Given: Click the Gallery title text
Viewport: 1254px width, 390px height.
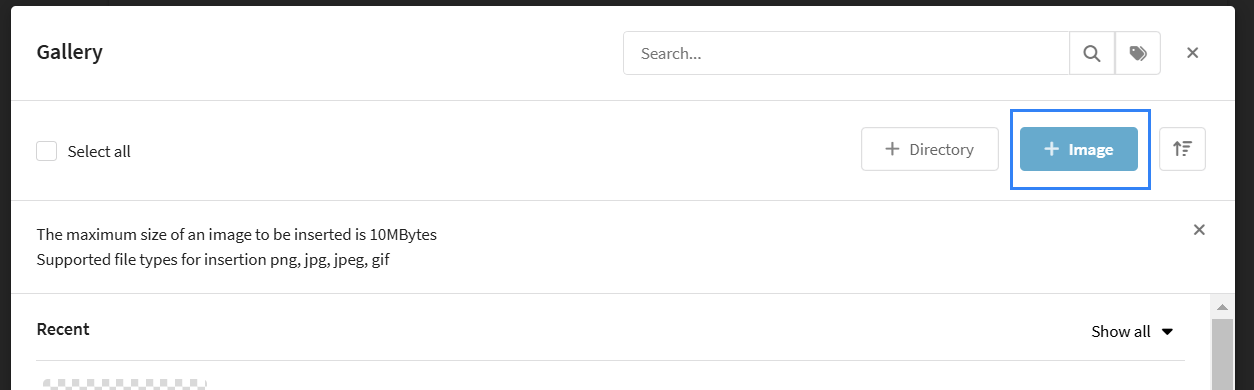Looking at the screenshot, I should 70,52.
